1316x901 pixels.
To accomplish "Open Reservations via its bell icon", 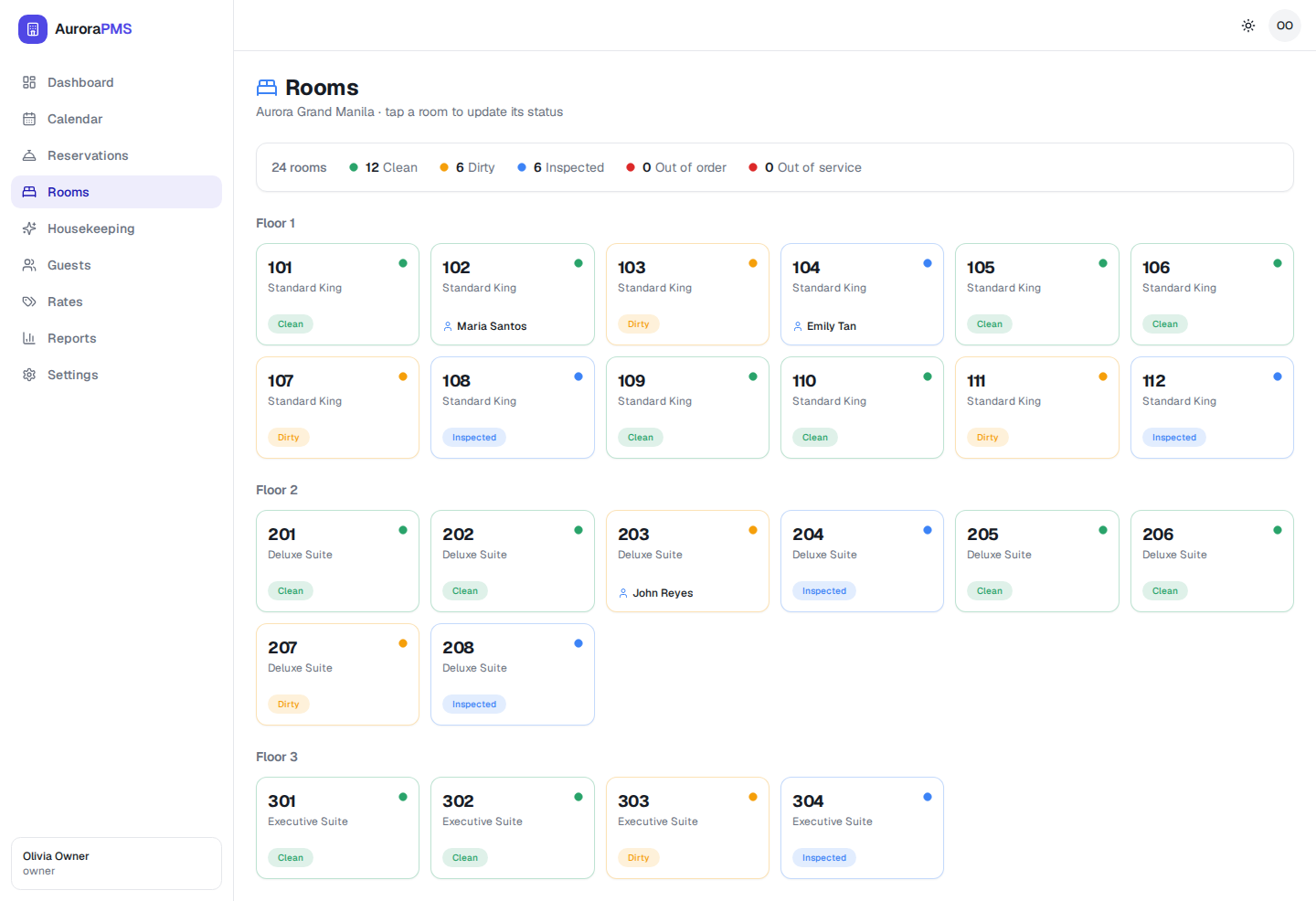I will coord(29,155).
